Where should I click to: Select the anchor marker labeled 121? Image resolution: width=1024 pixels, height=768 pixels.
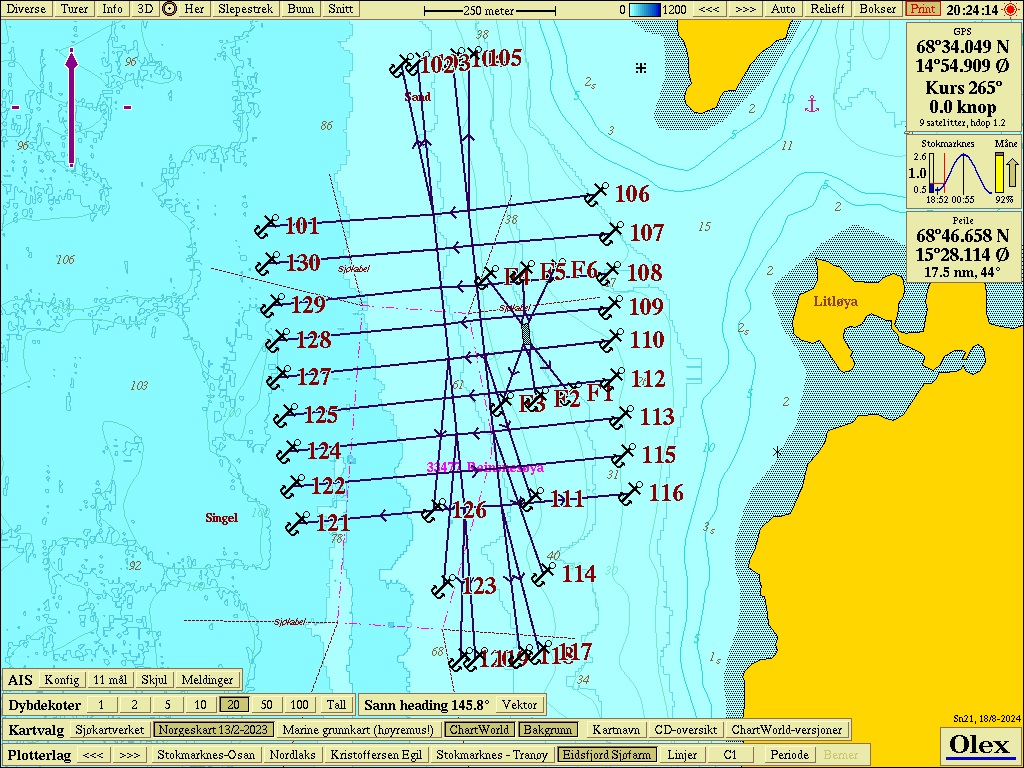(x=298, y=523)
